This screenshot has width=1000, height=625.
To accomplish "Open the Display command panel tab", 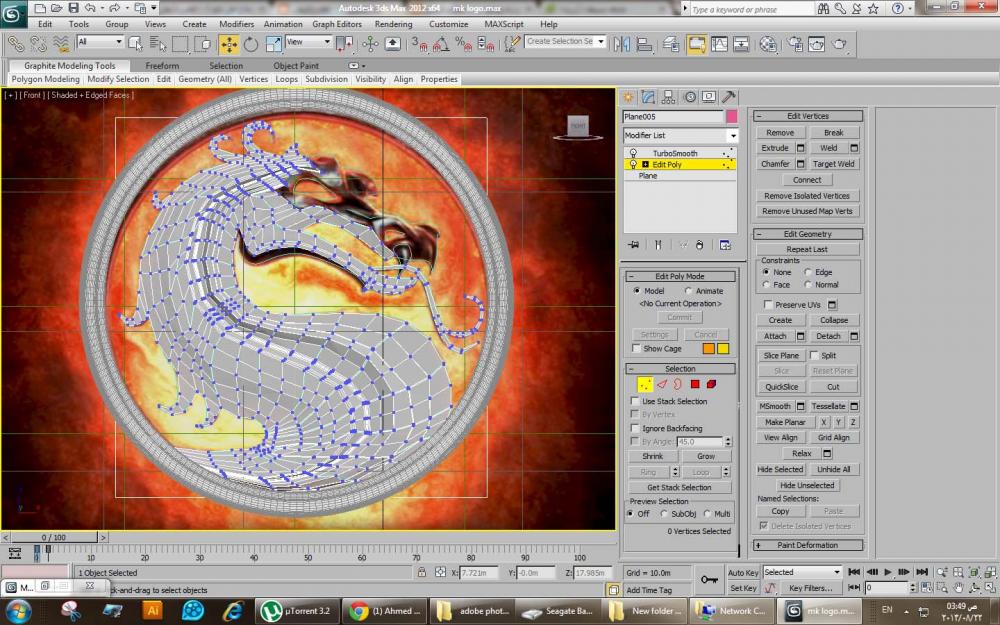I will 709,97.
